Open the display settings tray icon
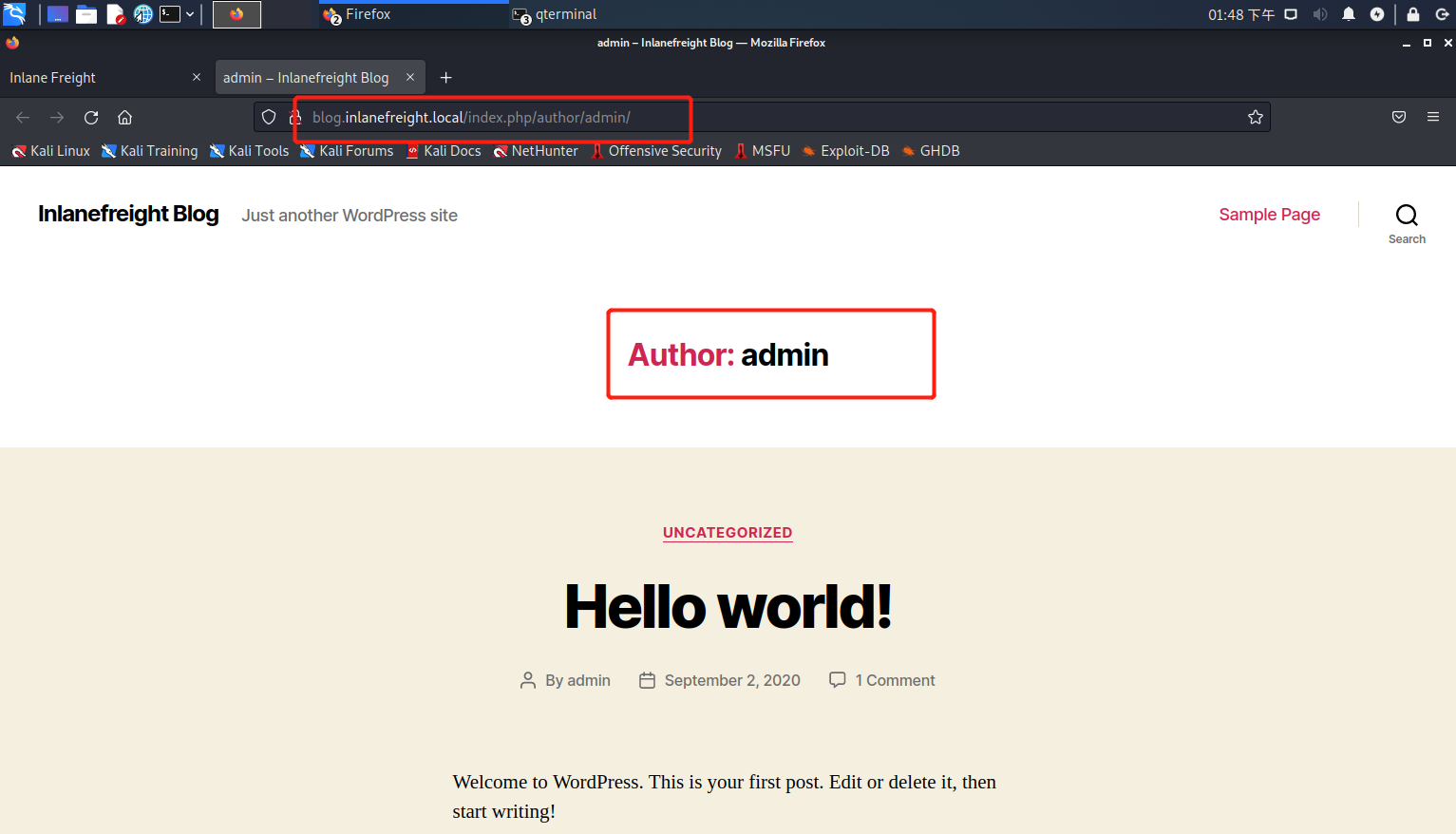This screenshot has height=834, width=1456. (x=1291, y=14)
